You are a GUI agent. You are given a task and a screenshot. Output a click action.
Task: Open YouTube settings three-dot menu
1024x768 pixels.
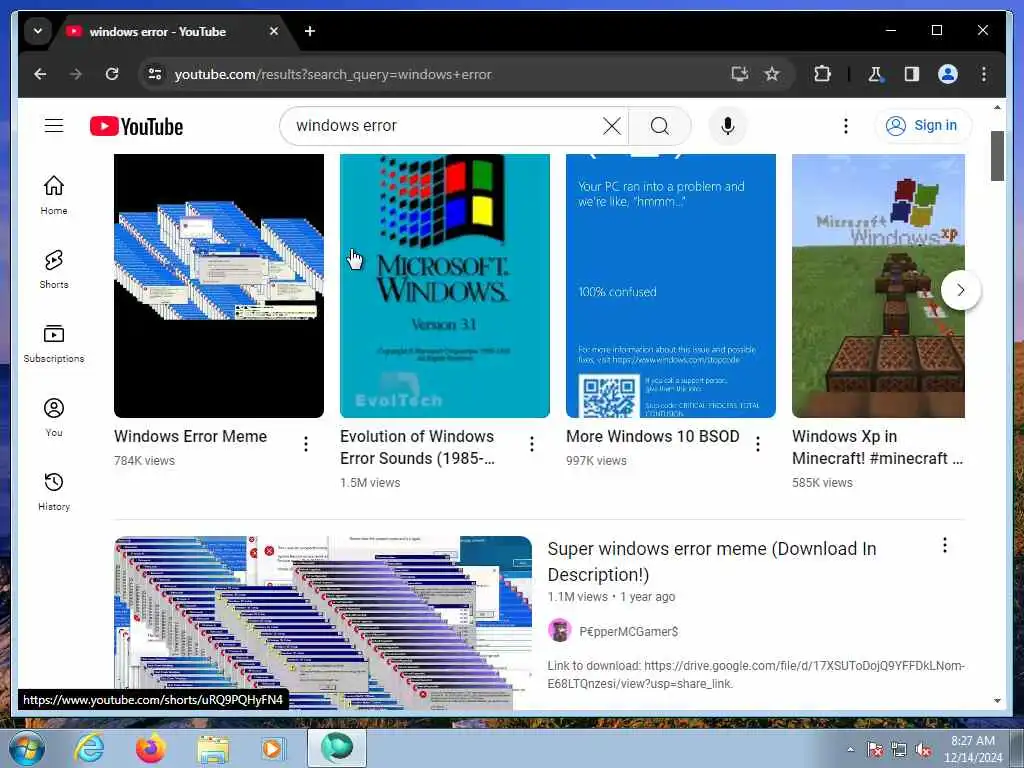(x=845, y=125)
